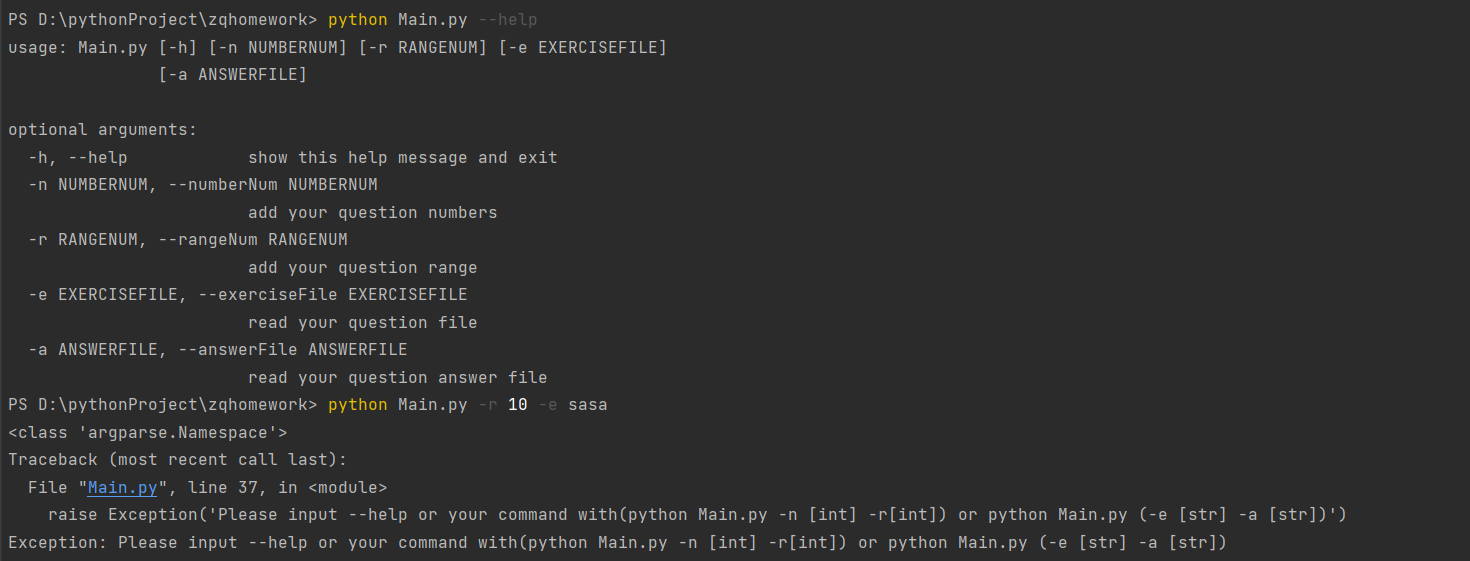The height and width of the screenshot is (561, 1470).
Task: Click "read your question answer file" description
Action: tap(397, 378)
